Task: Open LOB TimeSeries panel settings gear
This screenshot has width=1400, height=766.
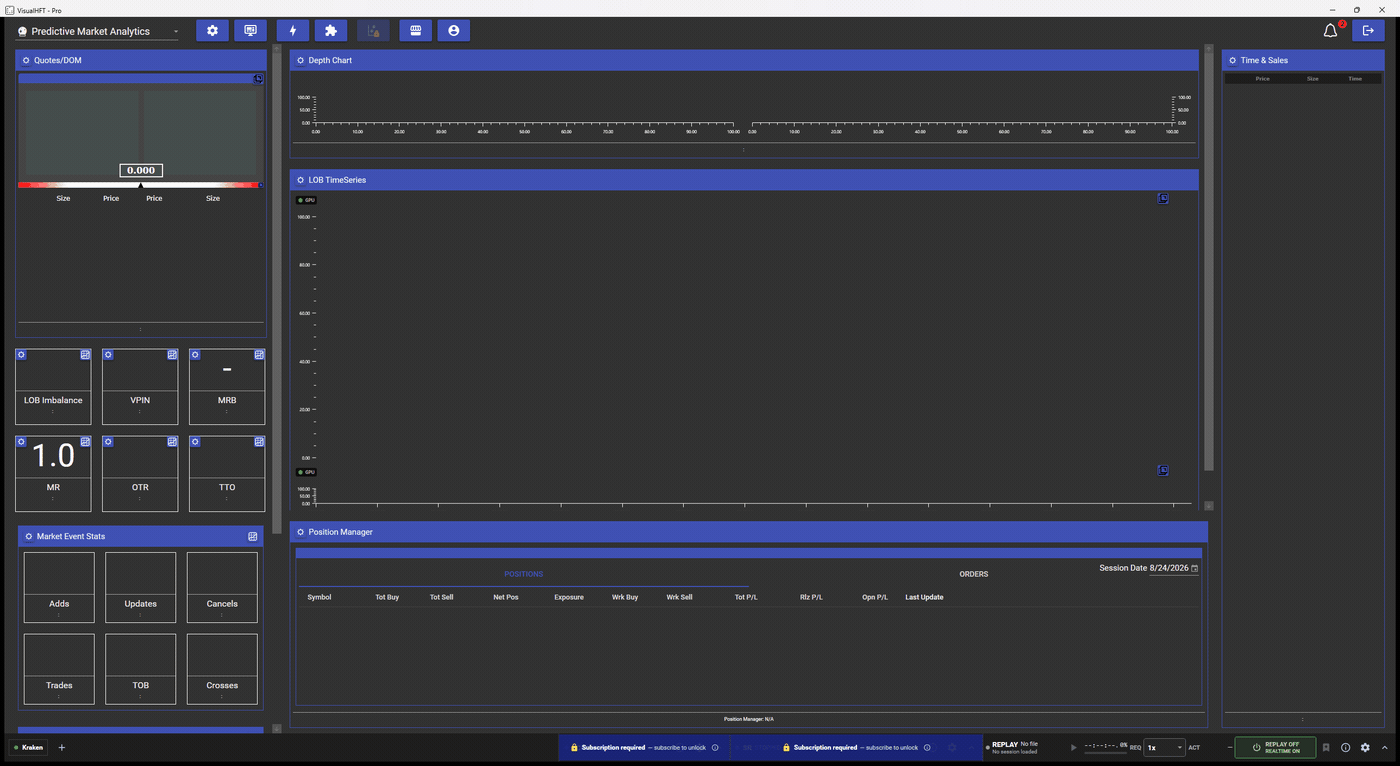Action: click(300, 180)
